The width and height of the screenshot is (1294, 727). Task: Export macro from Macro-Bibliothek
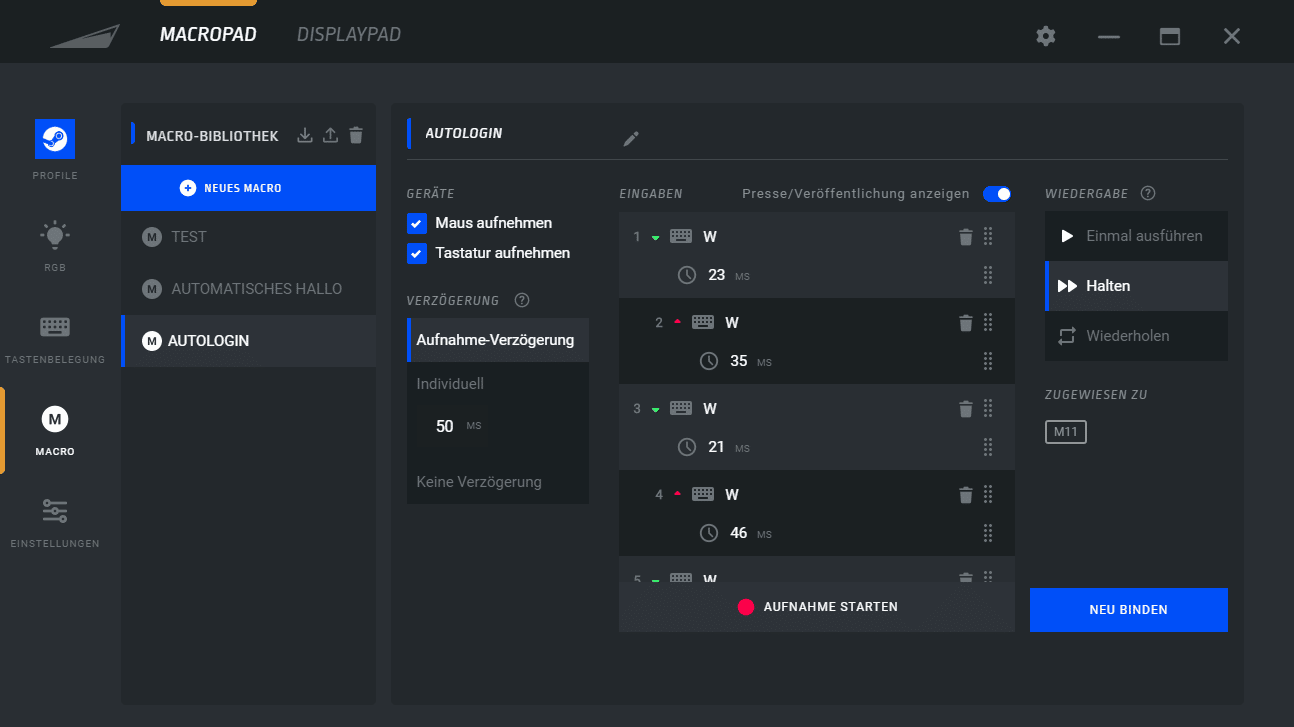tap(331, 136)
